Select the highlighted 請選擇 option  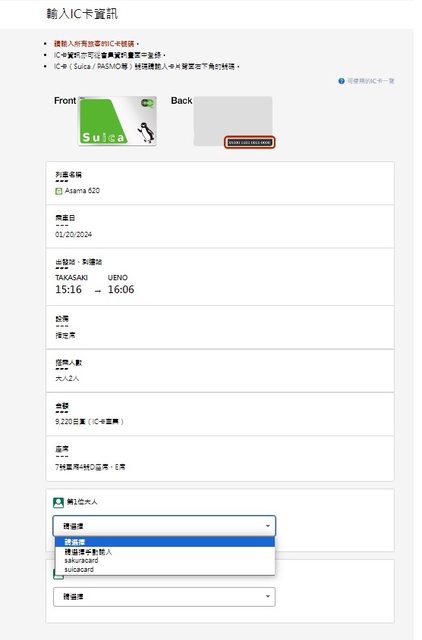pyautogui.click(x=165, y=542)
